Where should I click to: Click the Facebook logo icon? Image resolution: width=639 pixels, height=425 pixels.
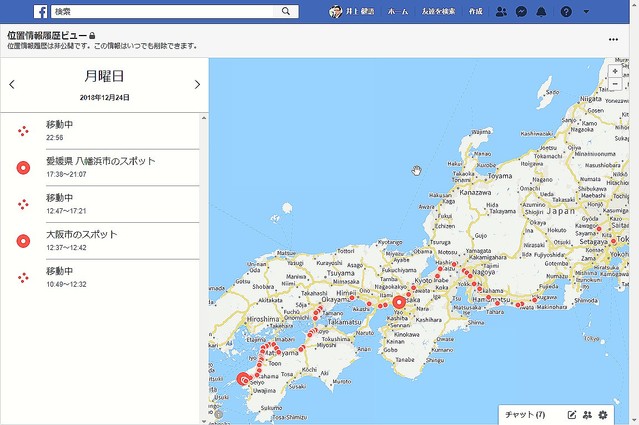click(x=40, y=11)
